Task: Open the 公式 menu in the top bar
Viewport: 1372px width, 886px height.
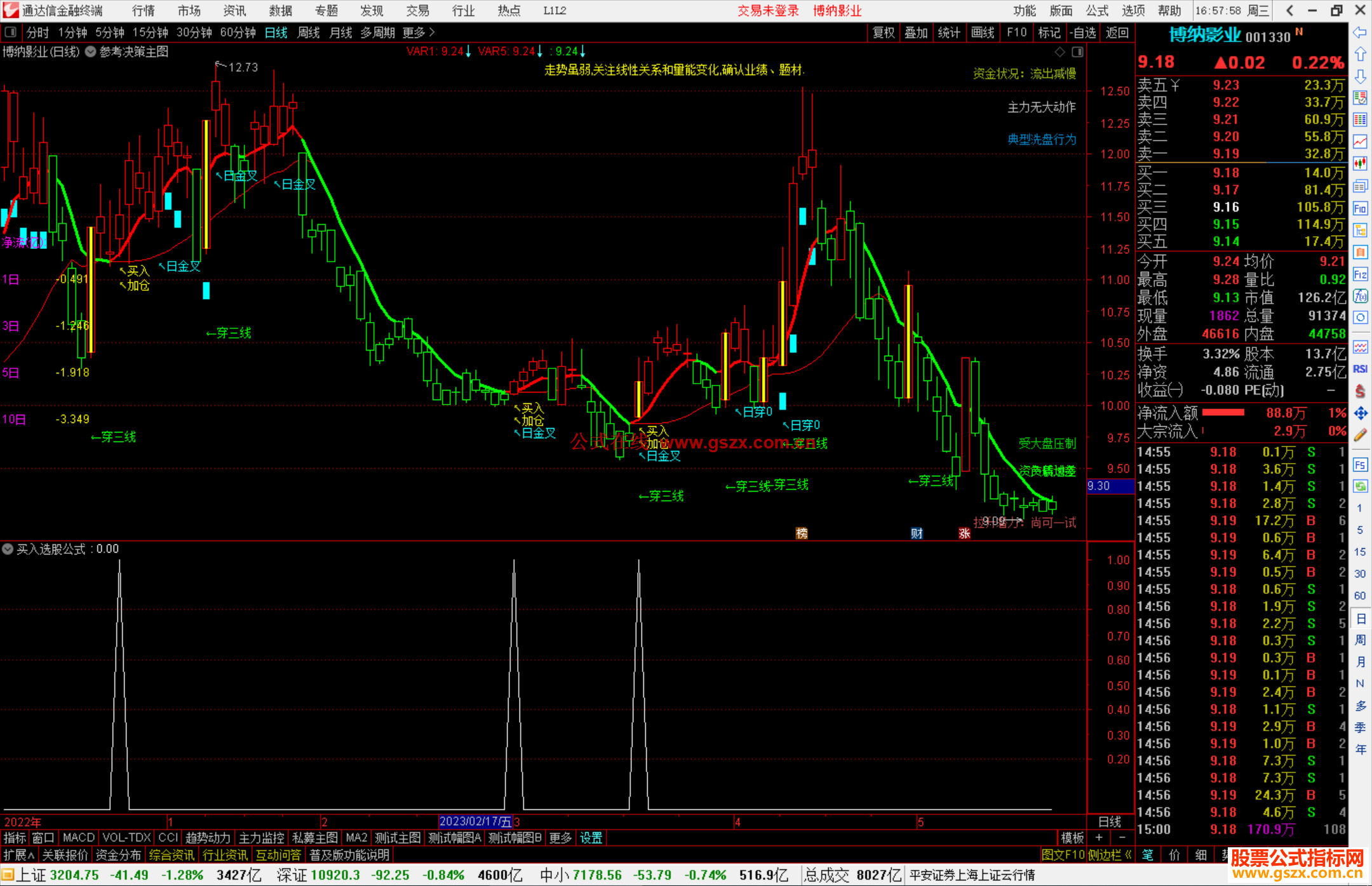Action: [x=1097, y=11]
